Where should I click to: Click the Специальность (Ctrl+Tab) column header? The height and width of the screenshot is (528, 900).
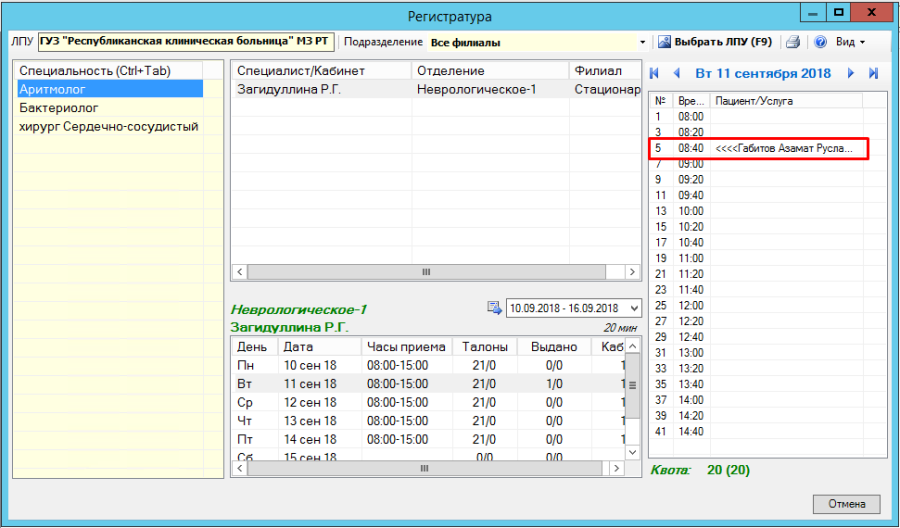(x=109, y=71)
